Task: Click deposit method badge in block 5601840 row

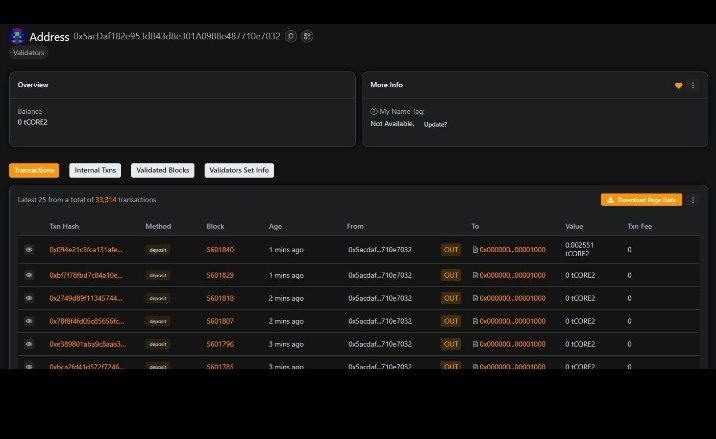Action: tap(158, 250)
